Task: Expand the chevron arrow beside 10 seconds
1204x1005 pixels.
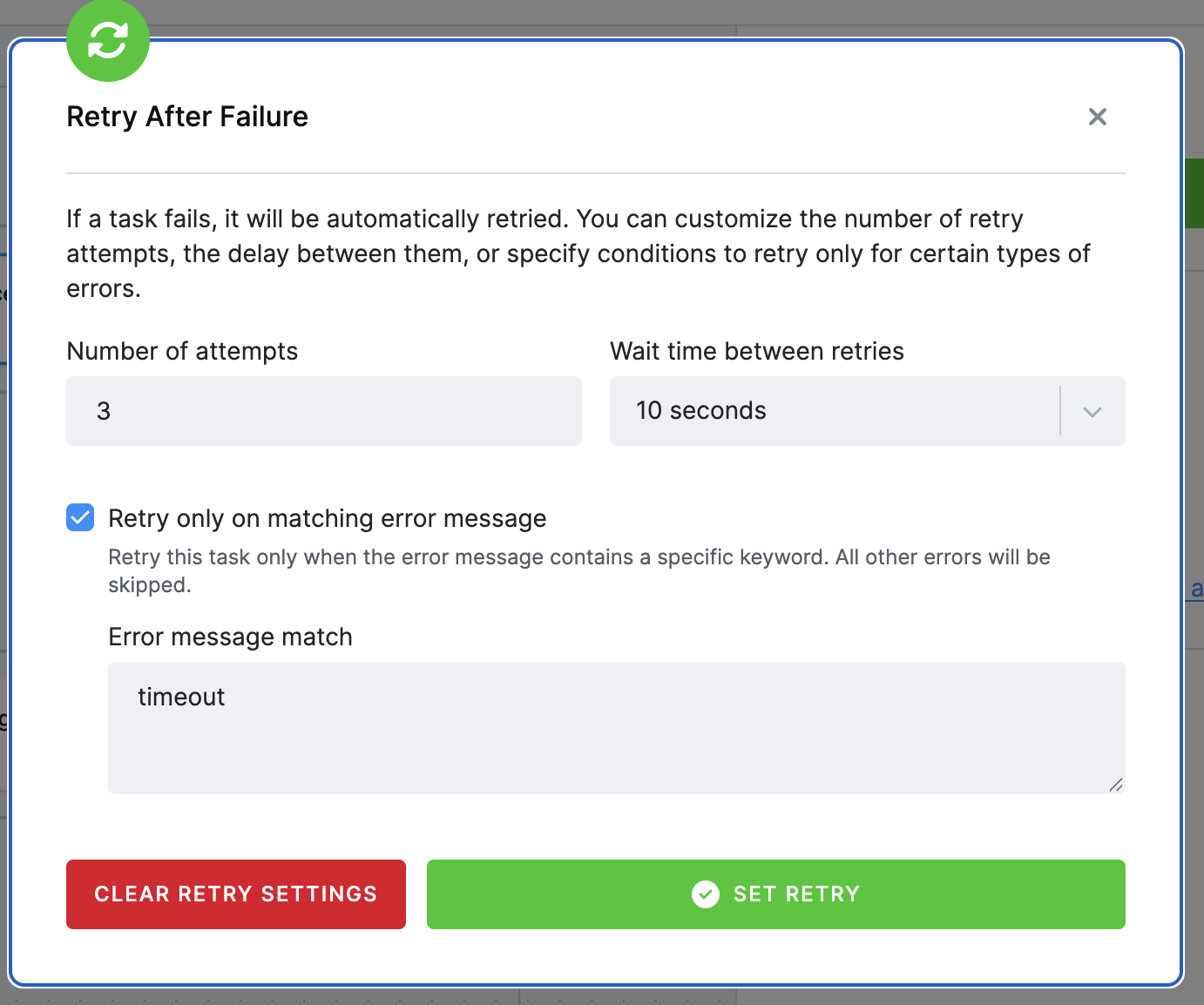Action: click(x=1092, y=411)
